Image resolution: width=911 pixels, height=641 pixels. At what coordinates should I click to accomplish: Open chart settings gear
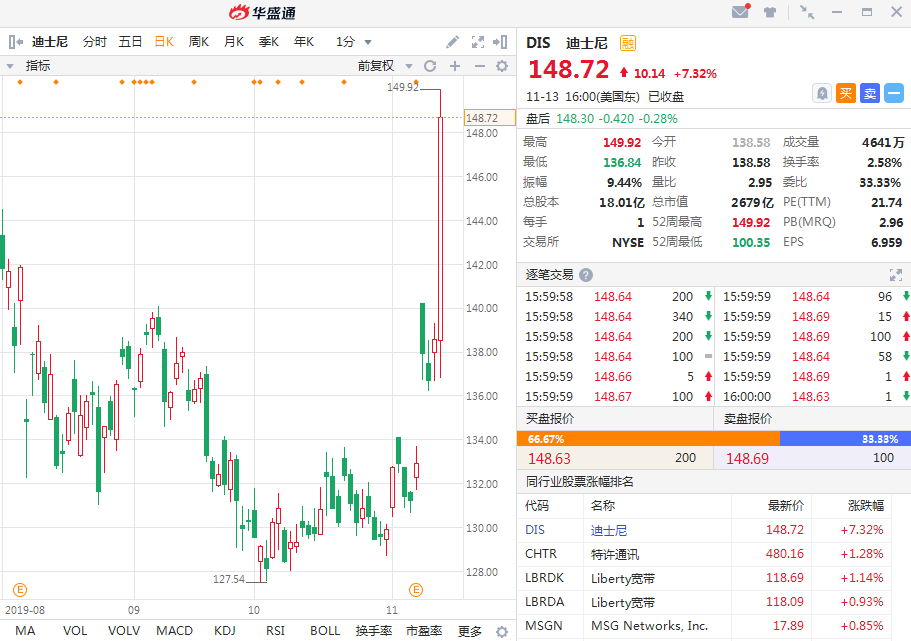point(502,66)
